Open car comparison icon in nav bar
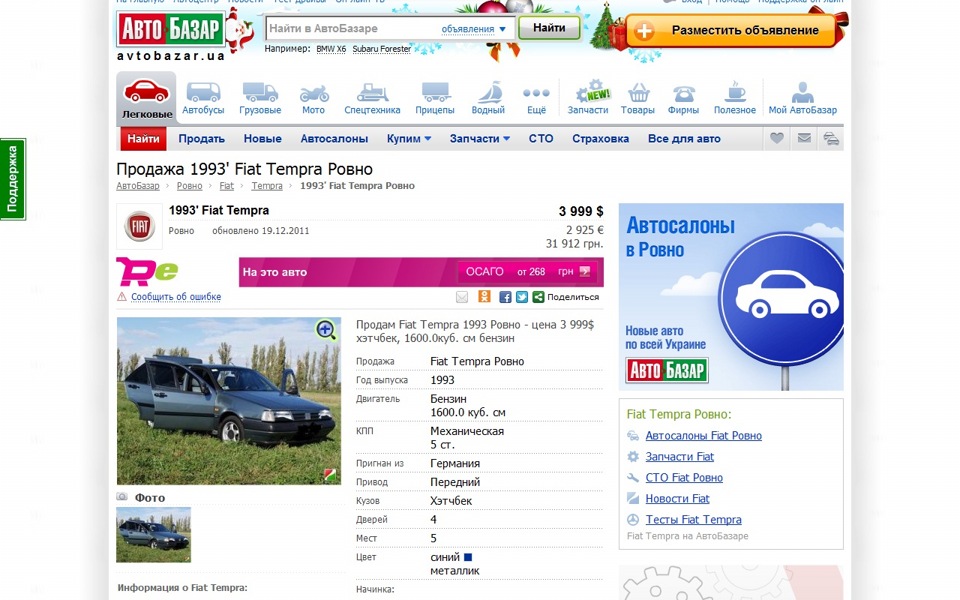Image resolution: width=960 pixels, height=600 pixels. (831, 138)
